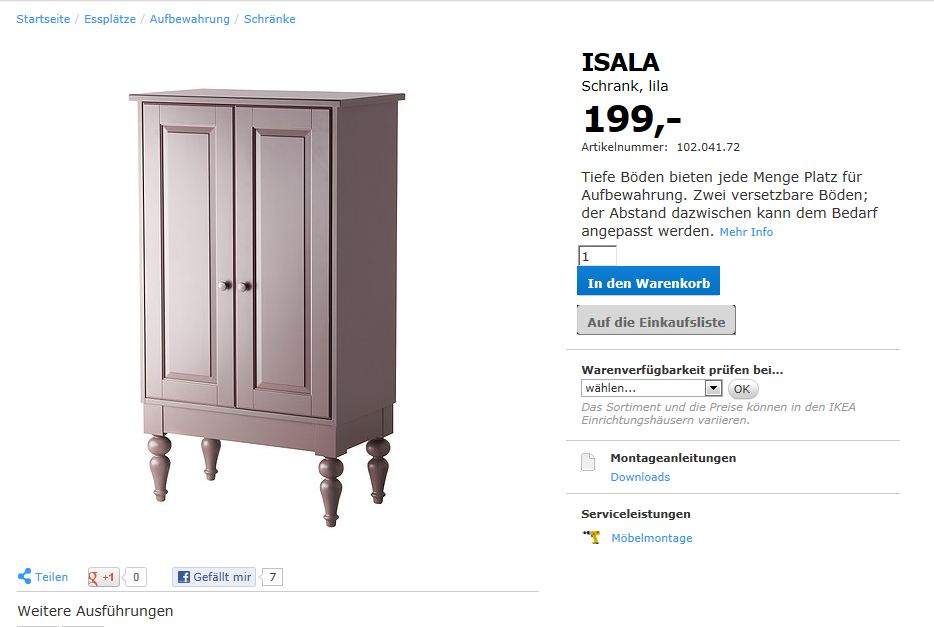
Task: Click the Möbelmontage drill icon
Action: 591,537
